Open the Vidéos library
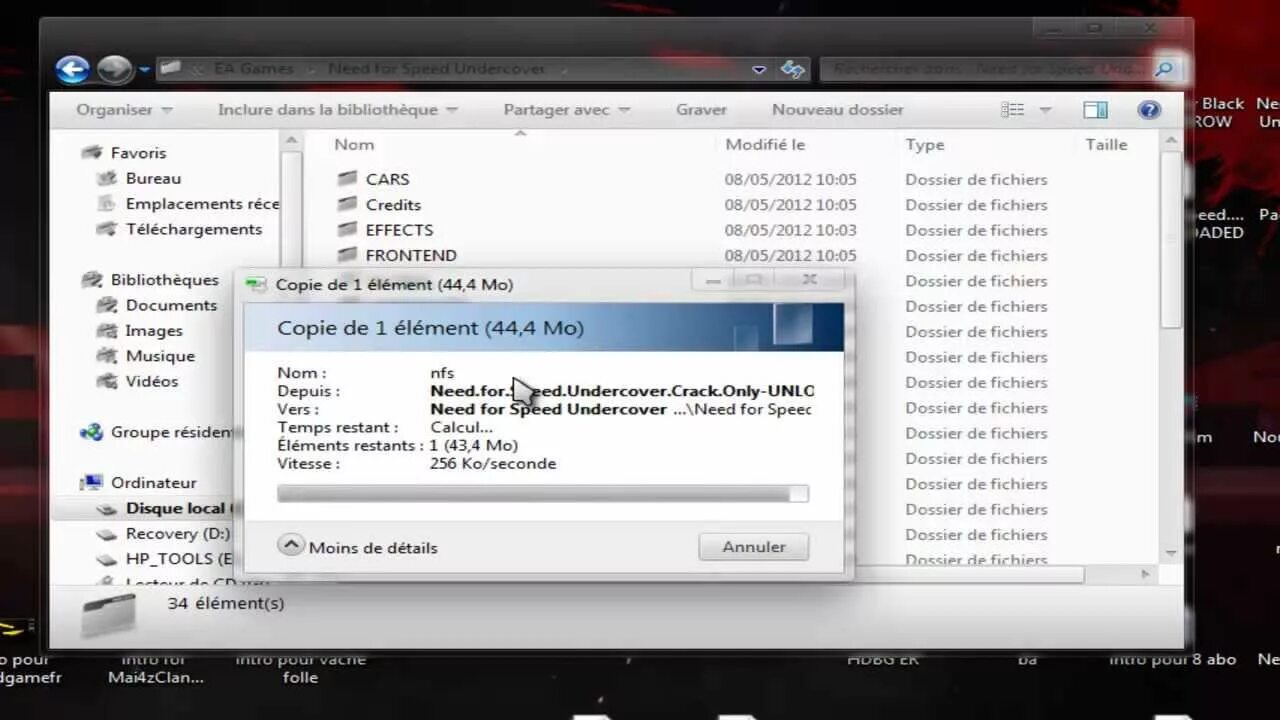This screenshot has width=1280, height=720. tap(152, 381)
